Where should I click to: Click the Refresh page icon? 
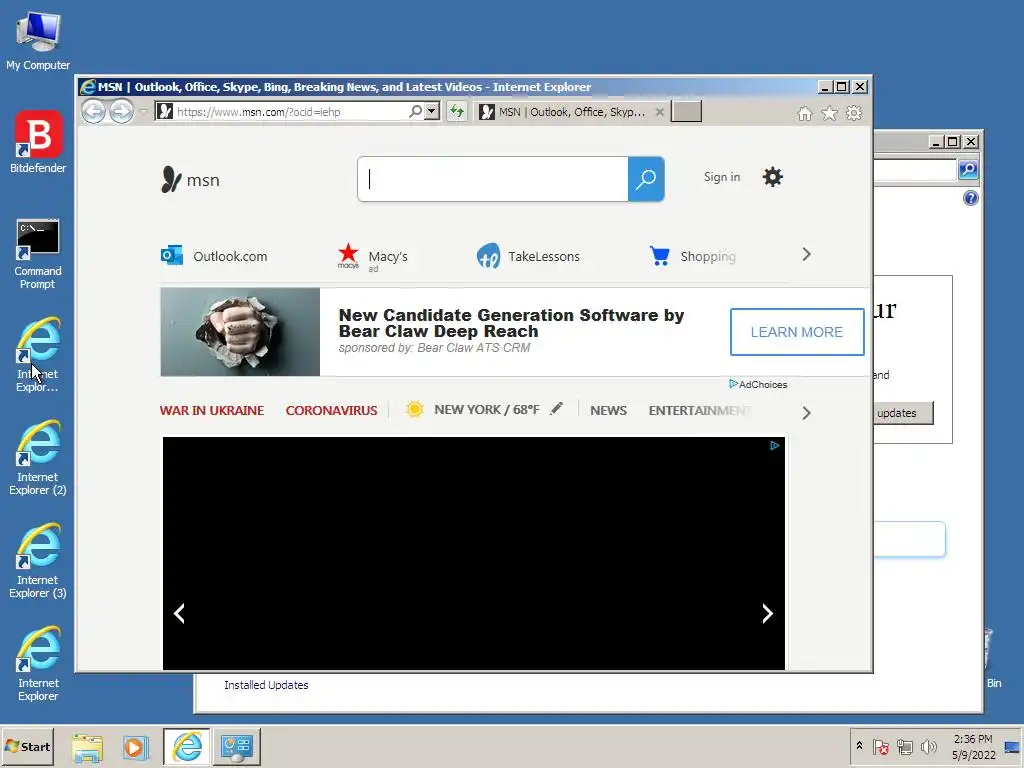pyautogui.click(x=456, y=112)
